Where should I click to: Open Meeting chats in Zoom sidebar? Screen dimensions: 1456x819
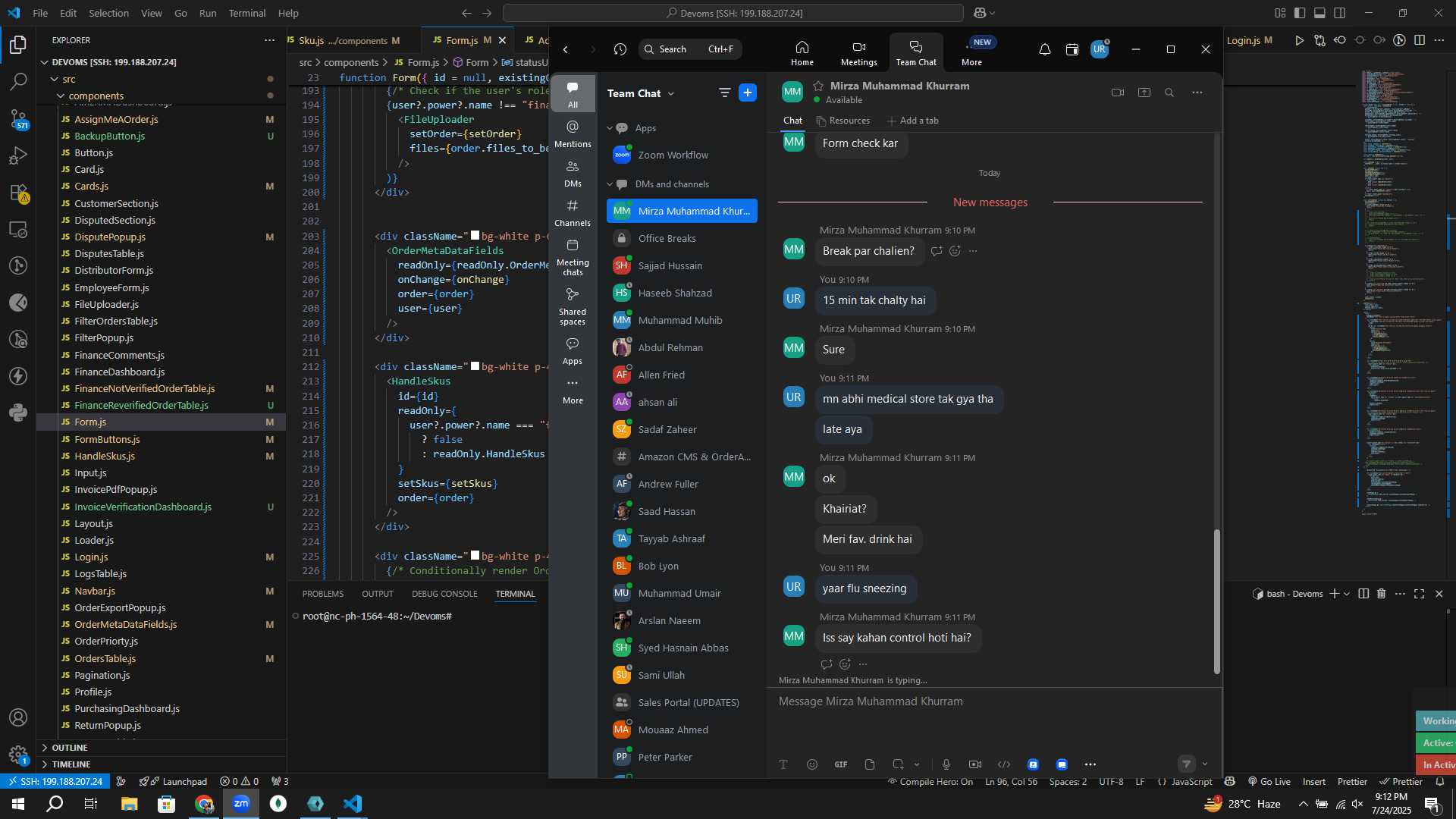click(x=573, y=257)
